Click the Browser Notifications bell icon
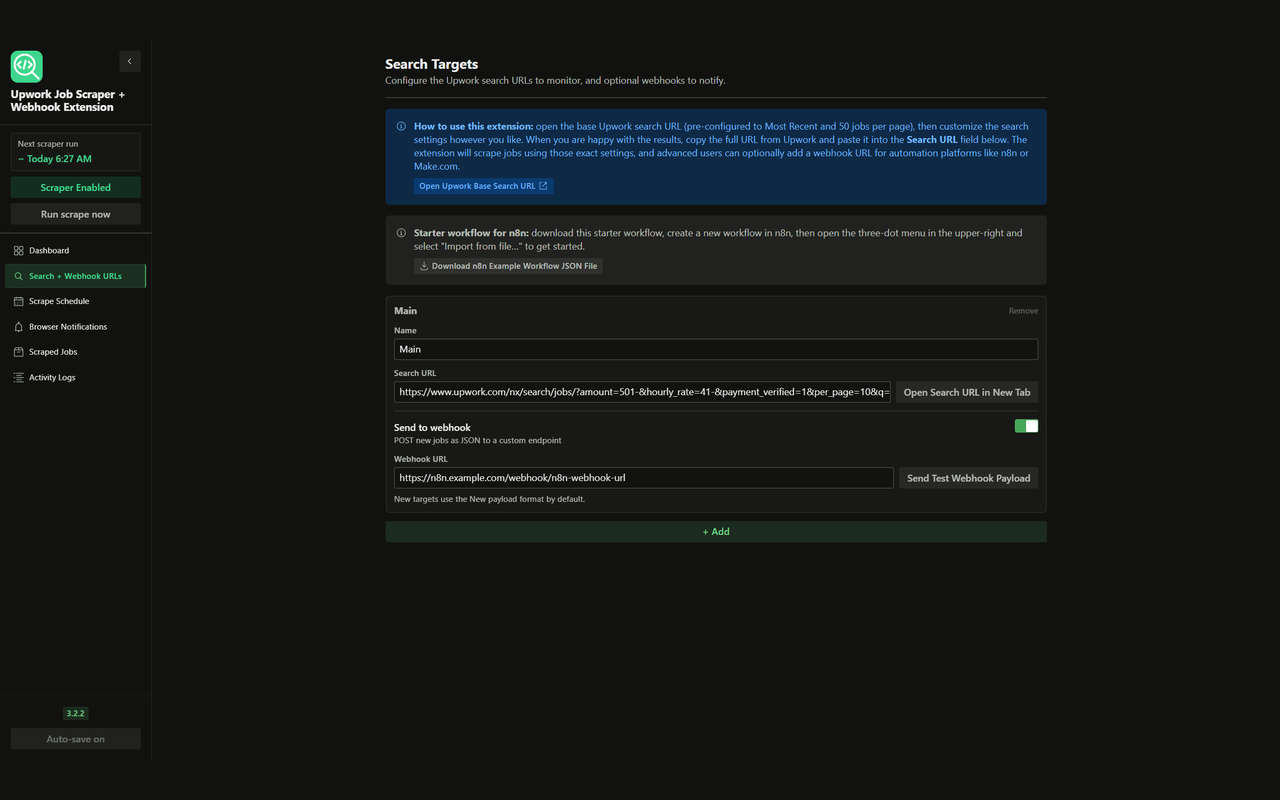 click(x=19, y=327)
